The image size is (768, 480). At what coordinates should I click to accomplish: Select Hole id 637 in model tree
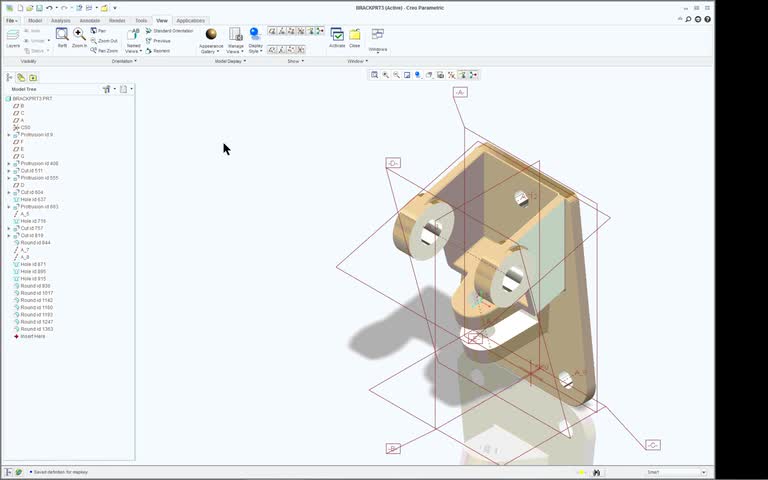coord(29,199)
